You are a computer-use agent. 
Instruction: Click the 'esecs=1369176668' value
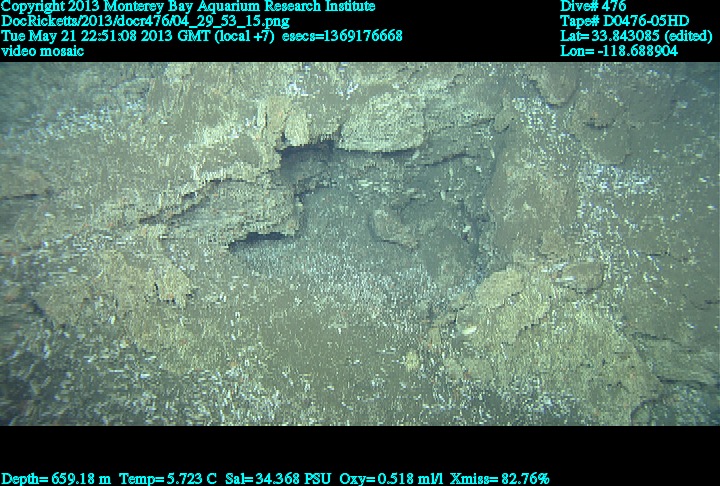coord(342,36)
